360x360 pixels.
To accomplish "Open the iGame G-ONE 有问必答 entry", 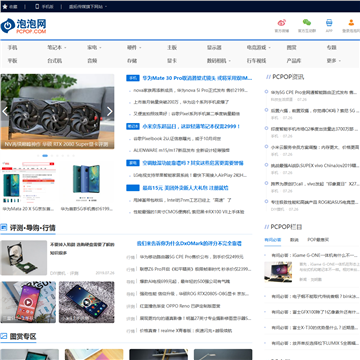I will coord(315,255).
